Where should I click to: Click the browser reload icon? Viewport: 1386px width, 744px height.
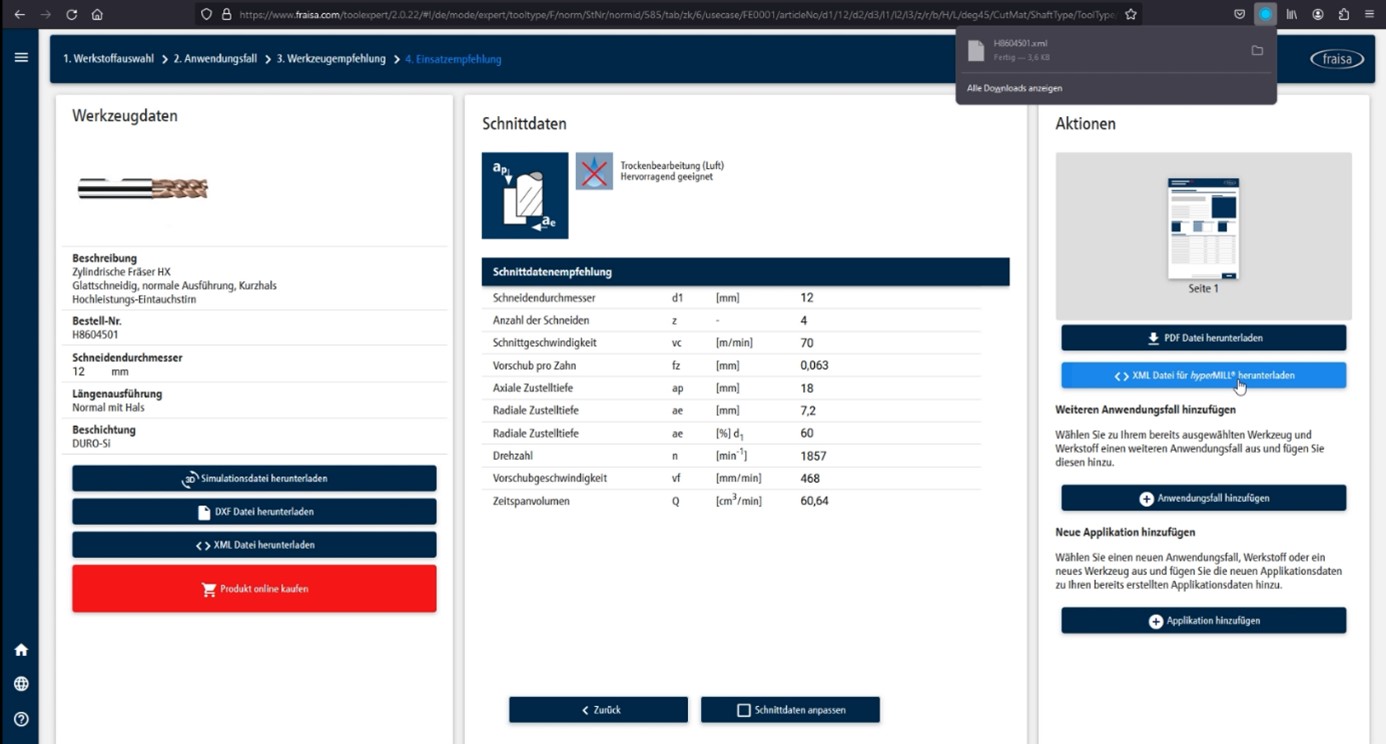pyautogui.click(x=71, y=15)
